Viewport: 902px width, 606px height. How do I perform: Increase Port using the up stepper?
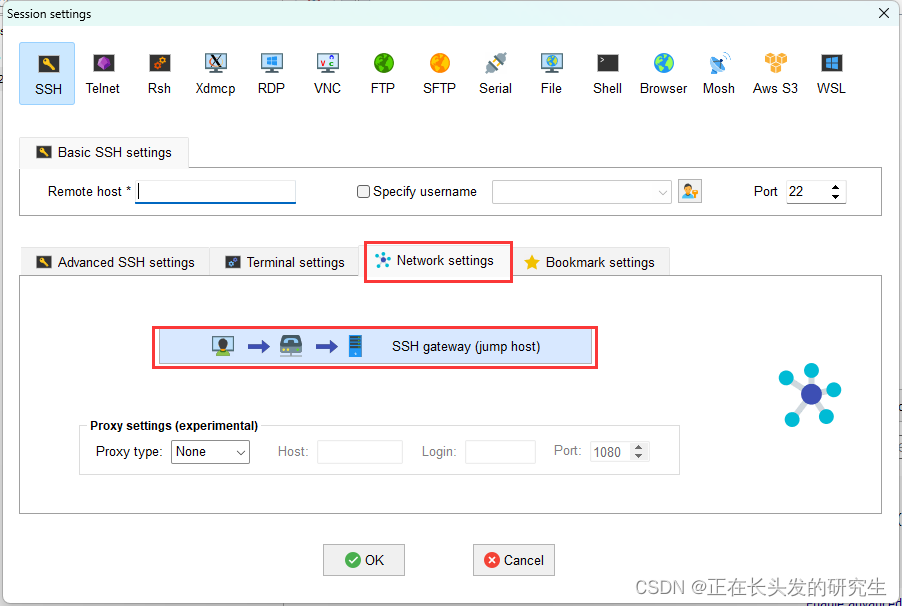click(837, 186)
